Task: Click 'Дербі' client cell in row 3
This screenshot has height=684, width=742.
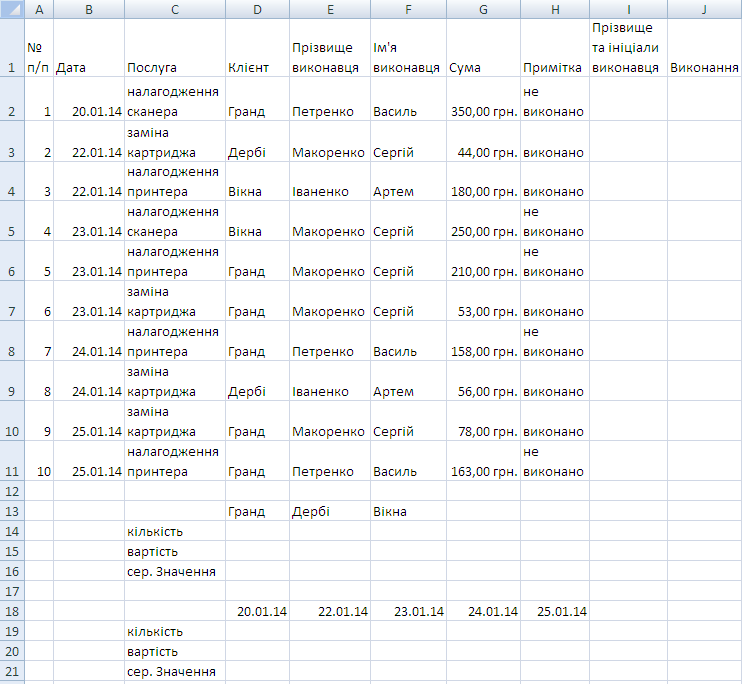Action: 257,141
